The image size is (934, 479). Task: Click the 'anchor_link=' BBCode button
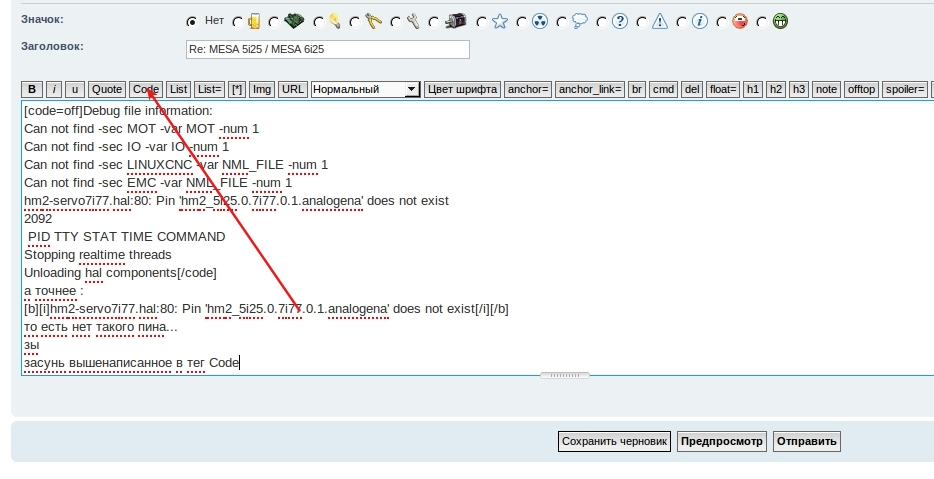590,89
